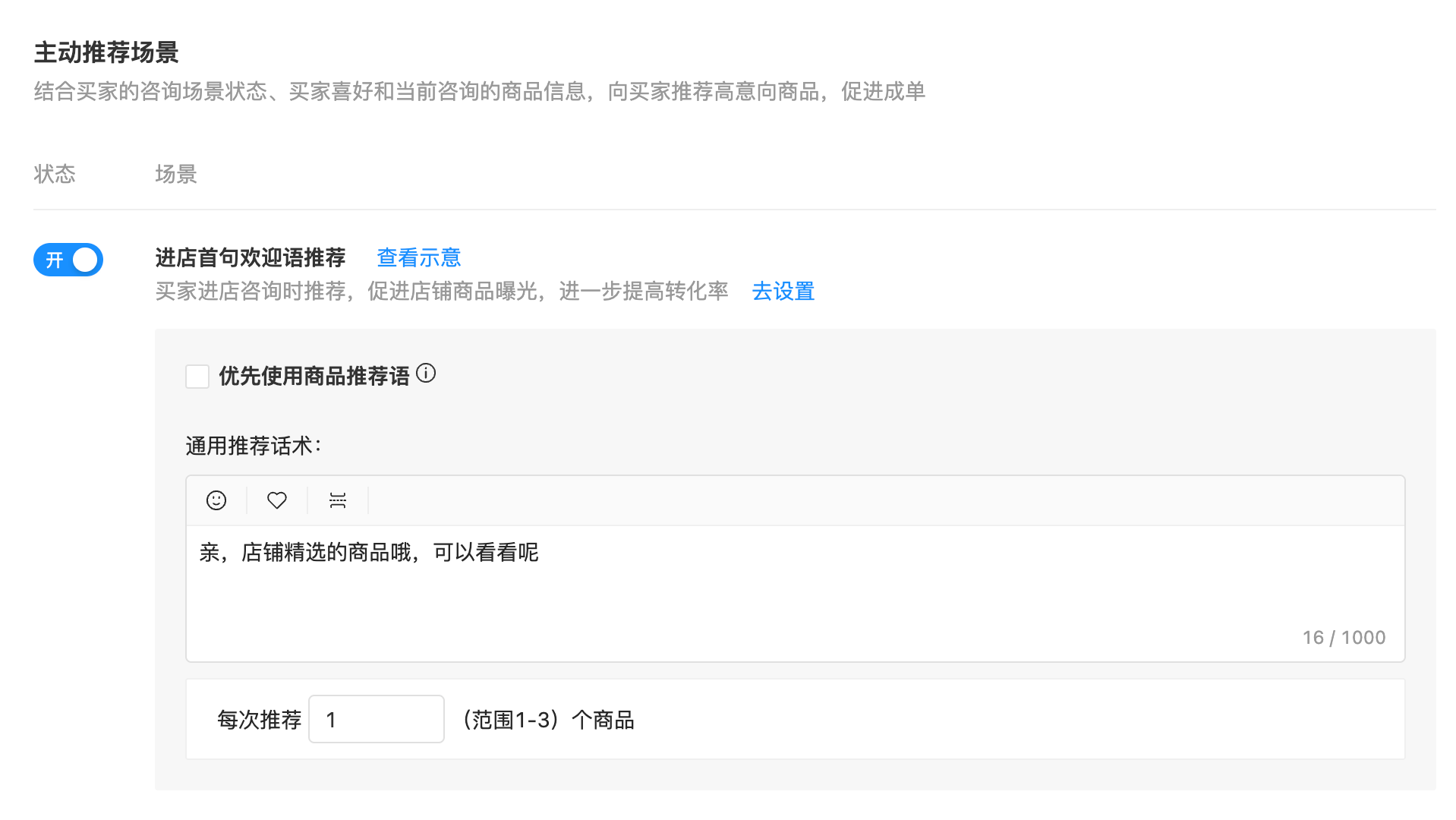Click the 通用推荐话术 label
The image size is (1456, 820).
[x=254, y=446]
